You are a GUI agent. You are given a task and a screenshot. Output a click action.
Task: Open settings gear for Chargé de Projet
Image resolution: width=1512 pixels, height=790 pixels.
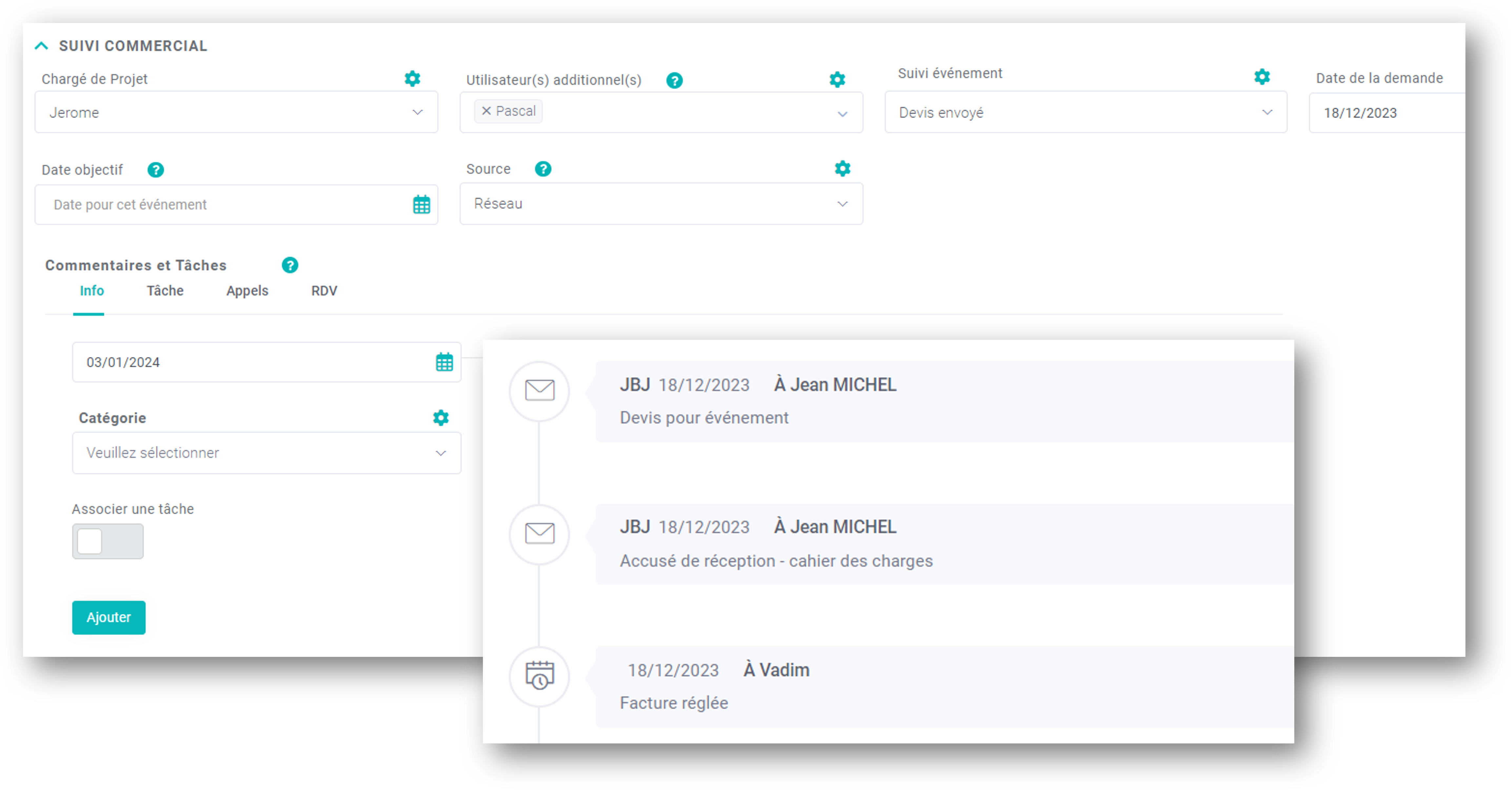coord(413,79)
